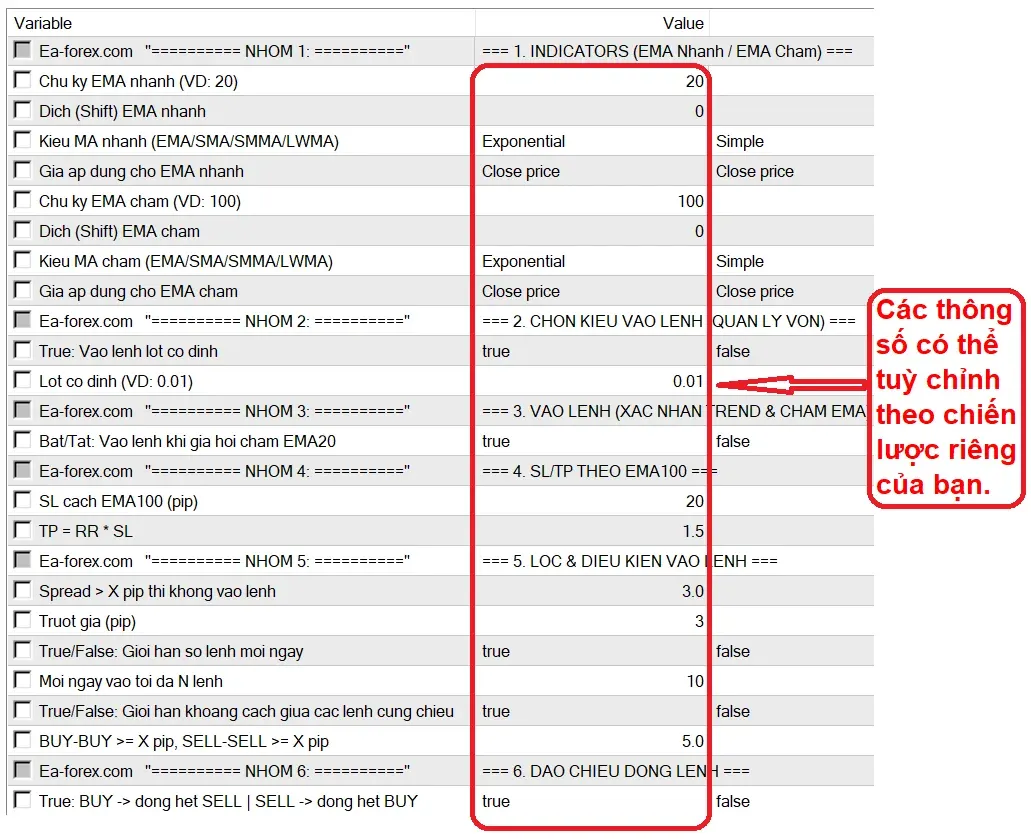Enable Moi ngay vao toi da N lenh checkbox
Screen dimensions: 1031x839
coord(22,680)
